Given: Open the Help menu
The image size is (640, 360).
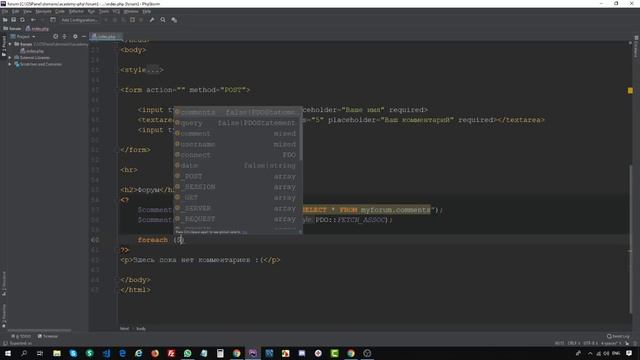Looking at the screenshot, I should click(147, 11).
